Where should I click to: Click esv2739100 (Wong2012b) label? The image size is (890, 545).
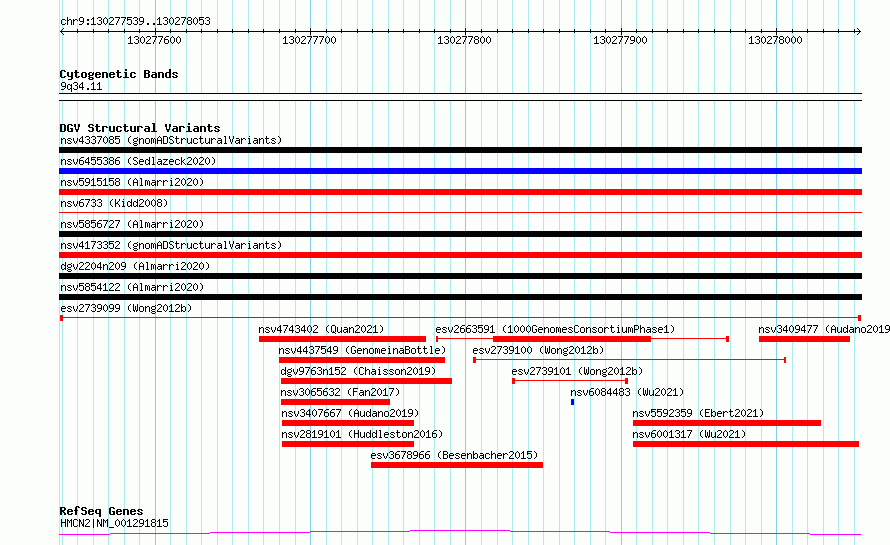click(538, 350)
